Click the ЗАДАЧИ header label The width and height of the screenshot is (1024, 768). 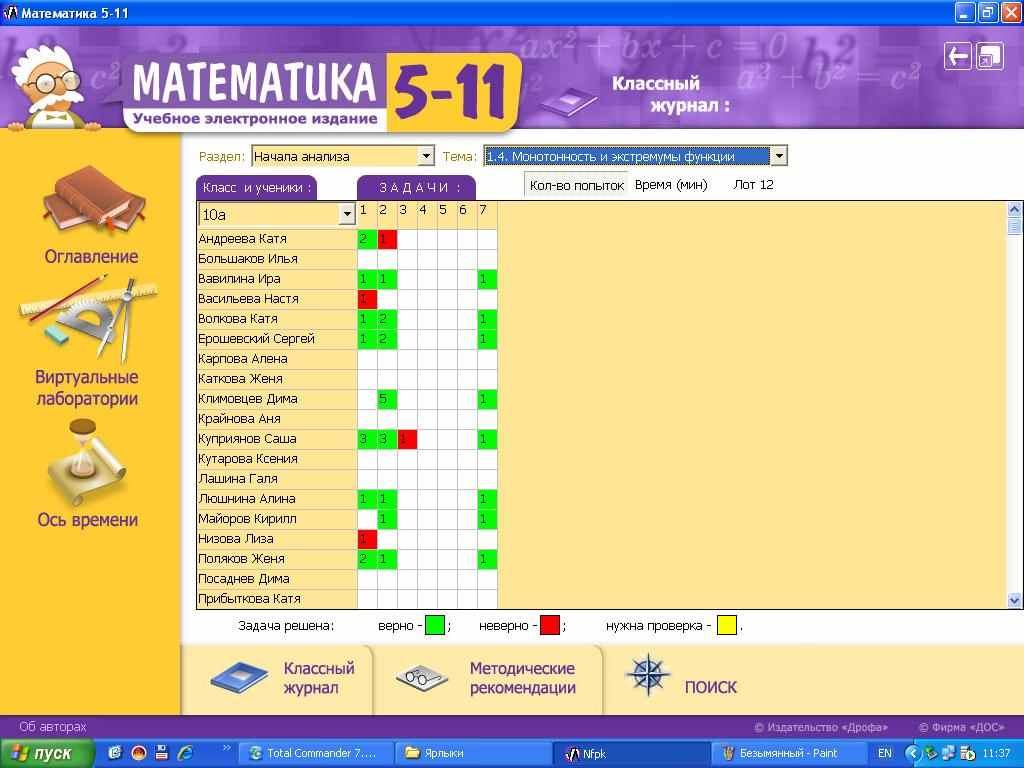(x=416, y=188)
